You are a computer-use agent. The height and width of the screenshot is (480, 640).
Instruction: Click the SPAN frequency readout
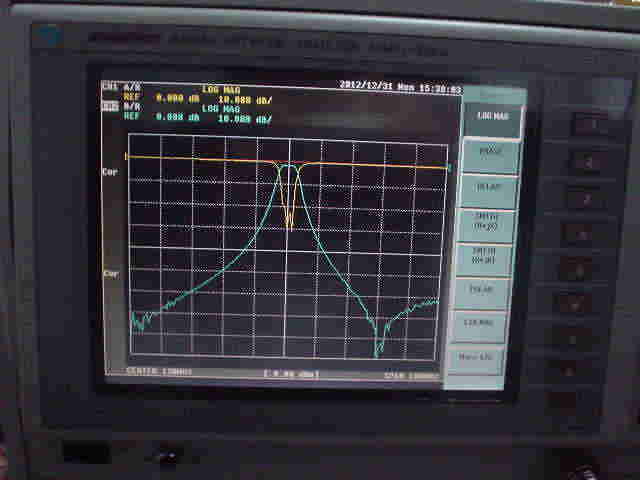coord(410,375)
